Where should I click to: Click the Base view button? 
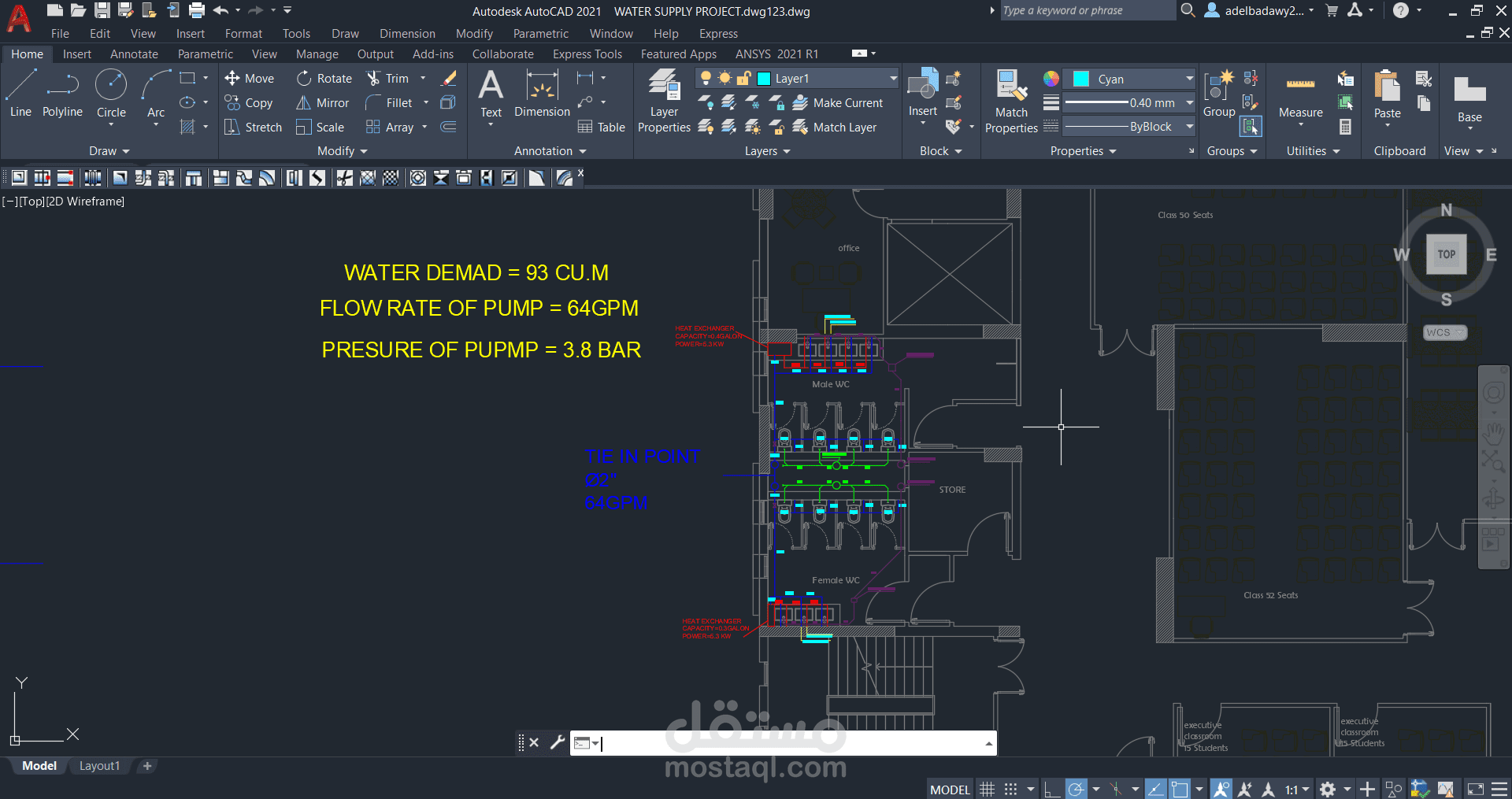pos(1469,99)
